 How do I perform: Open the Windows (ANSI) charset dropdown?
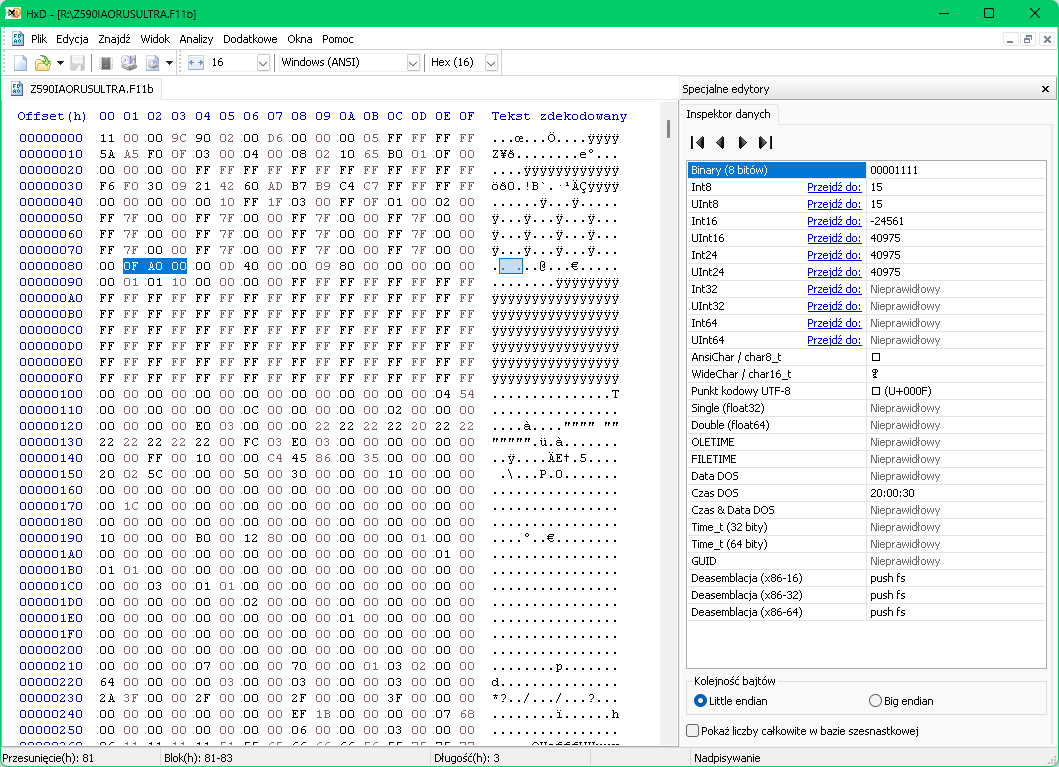(413, 63)
